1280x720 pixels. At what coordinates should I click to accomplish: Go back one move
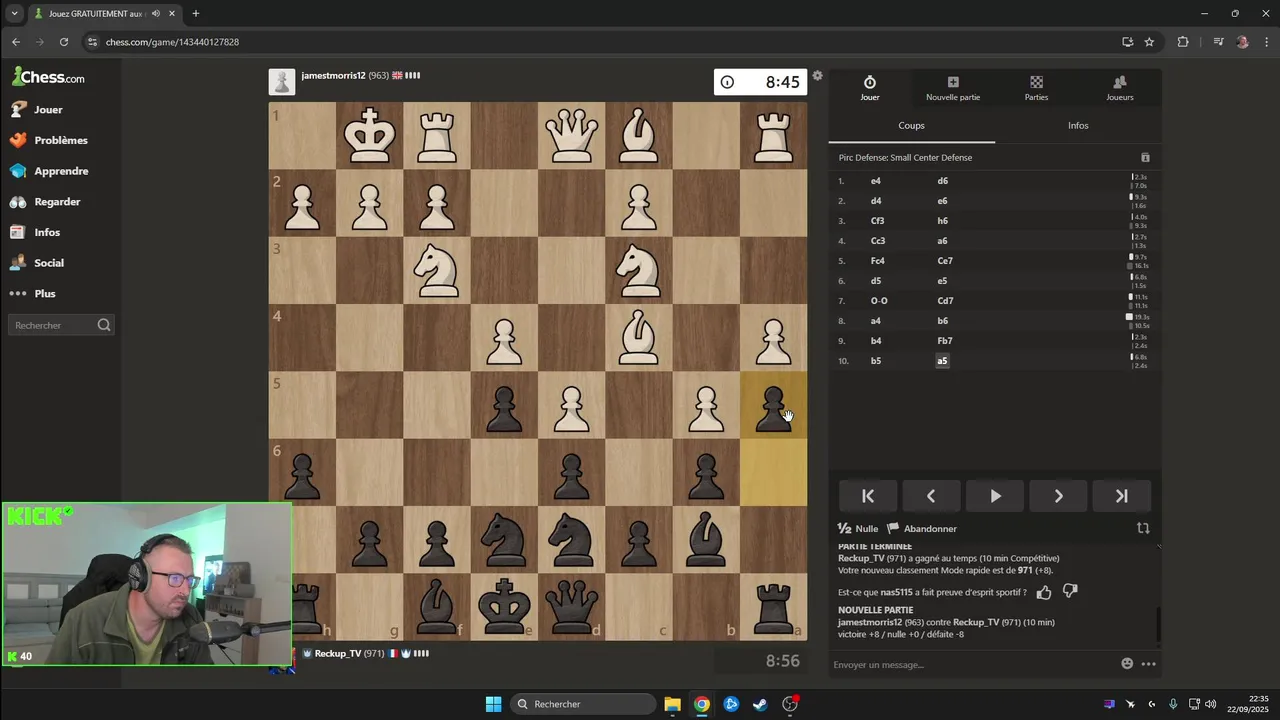(931, 496)
